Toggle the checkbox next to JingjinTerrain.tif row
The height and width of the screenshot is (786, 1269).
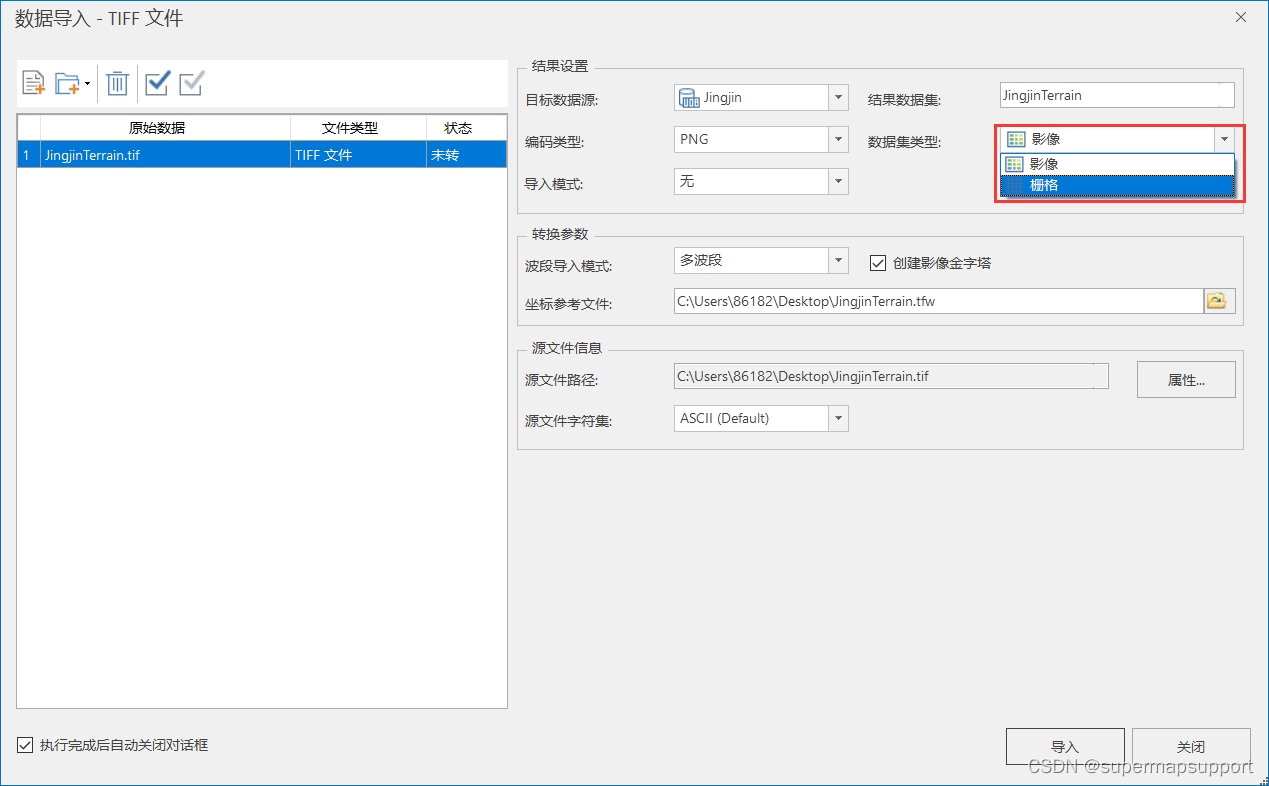26,154
